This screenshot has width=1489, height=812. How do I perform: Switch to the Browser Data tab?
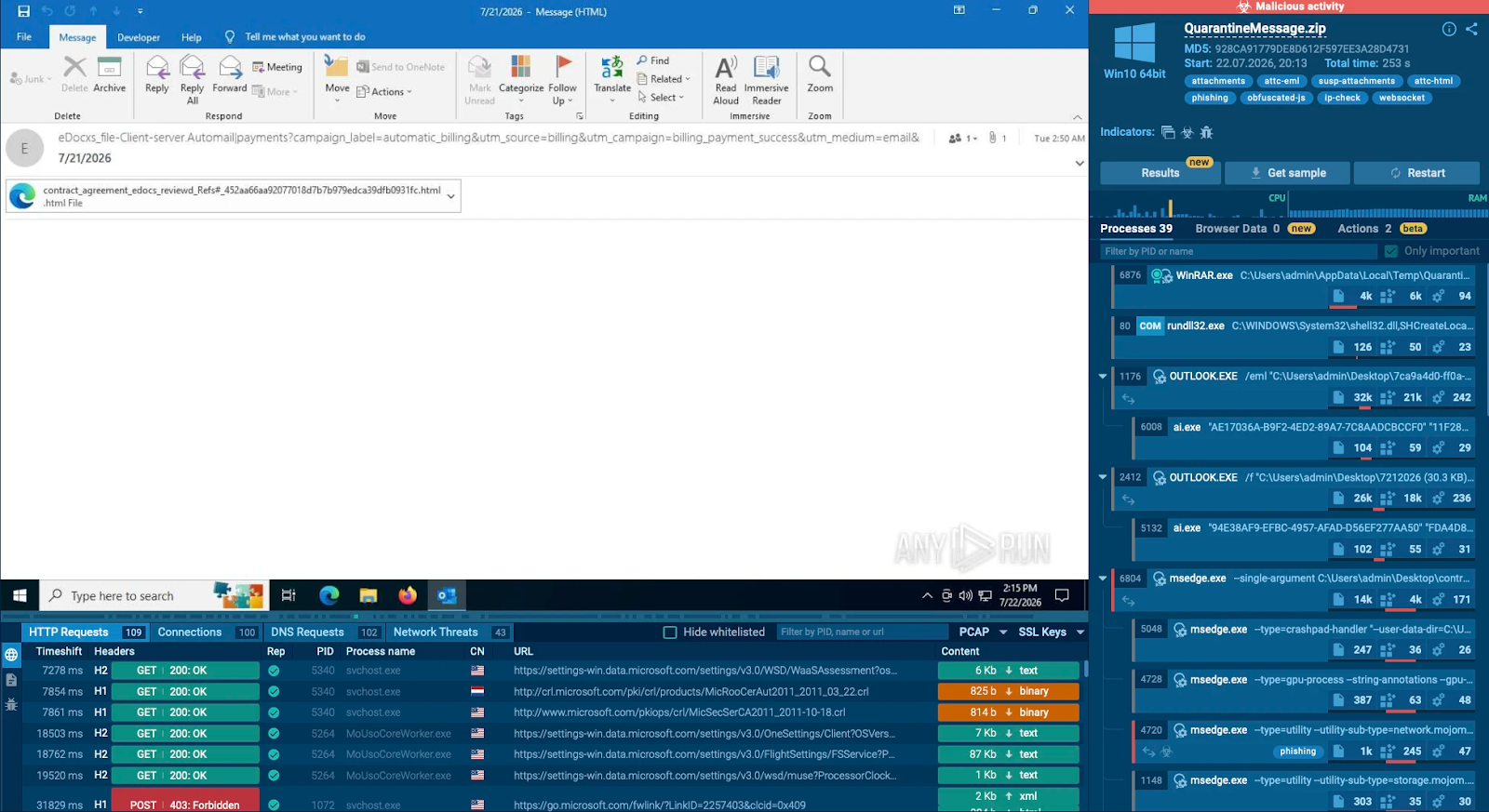tap(1254, 229)
